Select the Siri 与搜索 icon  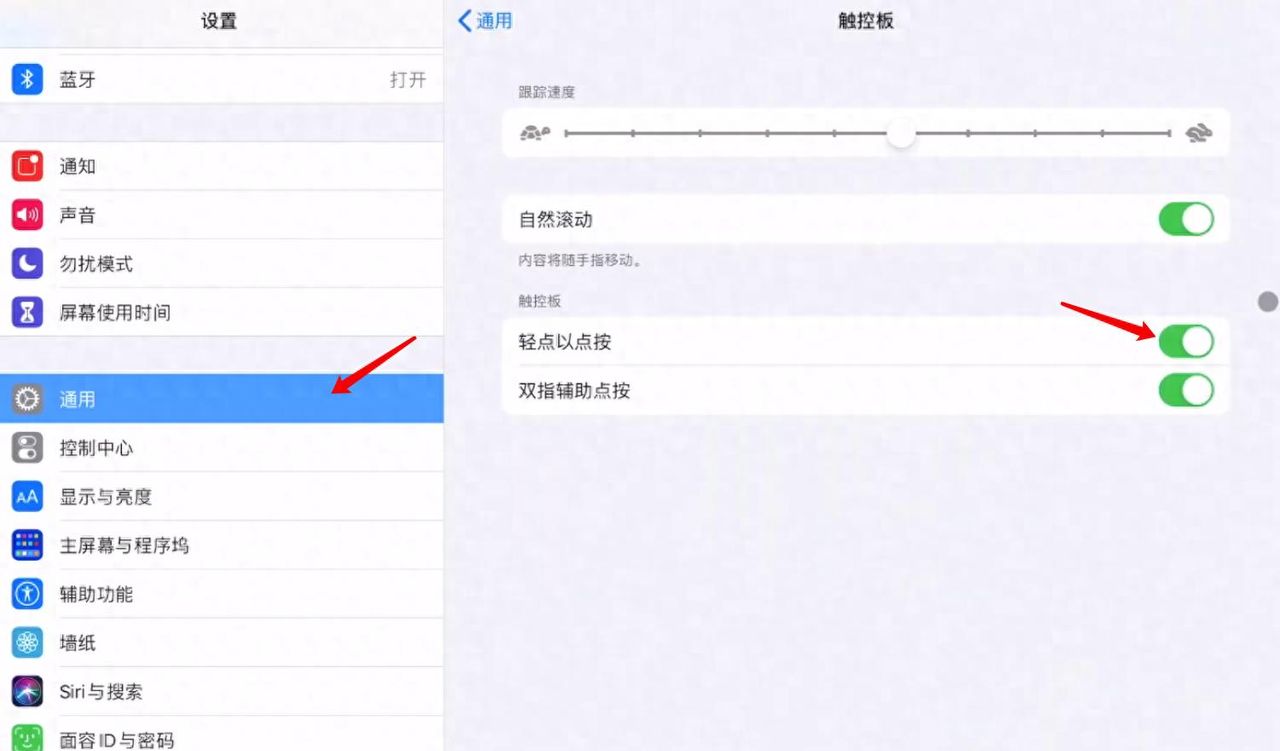coord(26,691)
